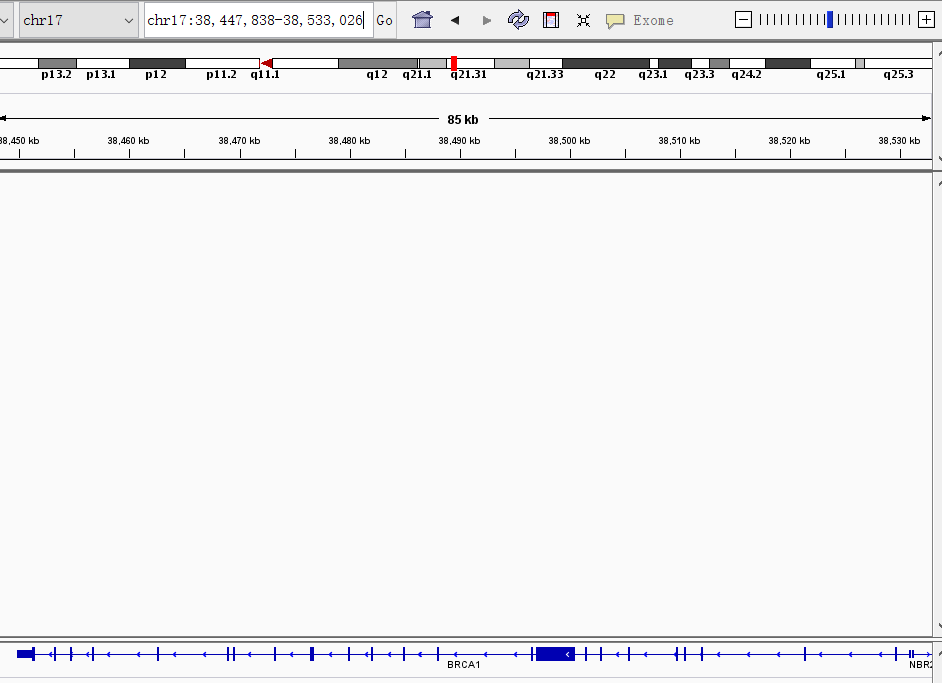Viewport: 942px width, 683px height.
Task: Open the chr17 chromosome dropdown
Action: [79, 20]
